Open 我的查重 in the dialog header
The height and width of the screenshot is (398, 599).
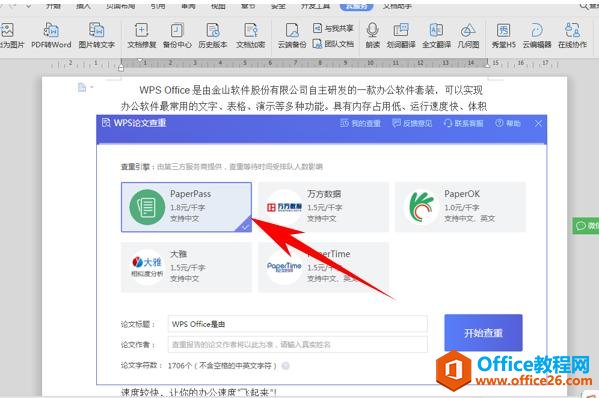tap(360, 123)
